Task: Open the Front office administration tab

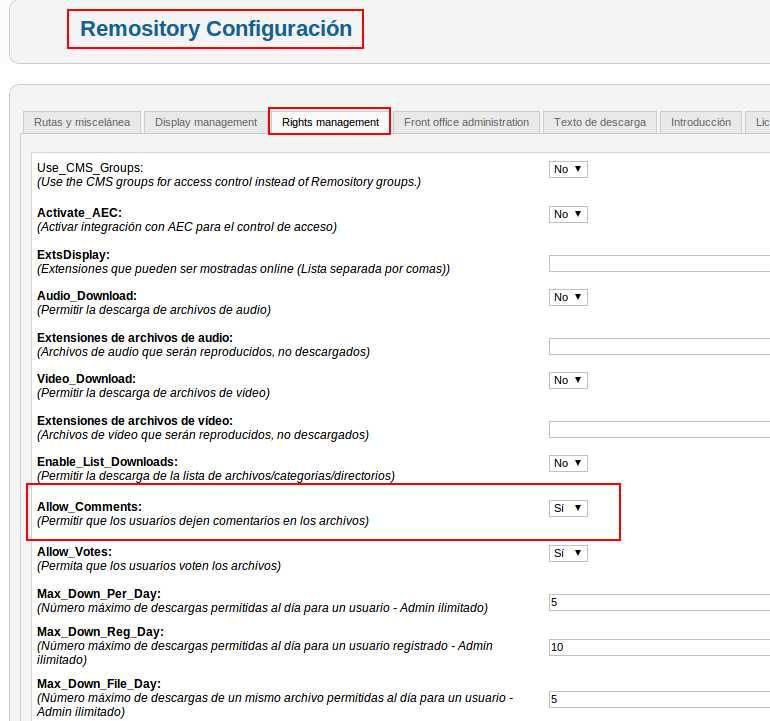Action: 467,122
